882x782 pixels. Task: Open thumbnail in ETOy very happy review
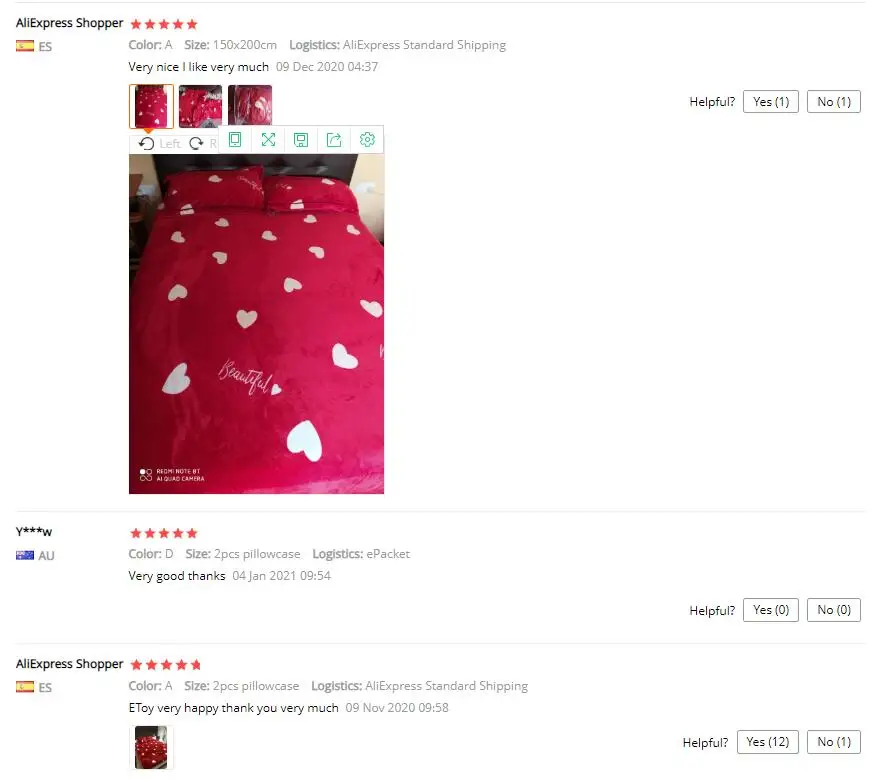click(151, 747)
